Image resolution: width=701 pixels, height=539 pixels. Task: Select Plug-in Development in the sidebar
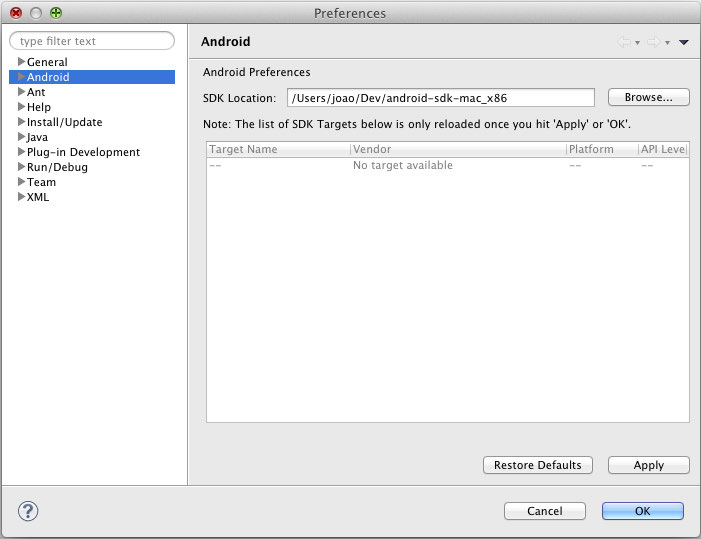pyautogui.click(x=83, y=152)
